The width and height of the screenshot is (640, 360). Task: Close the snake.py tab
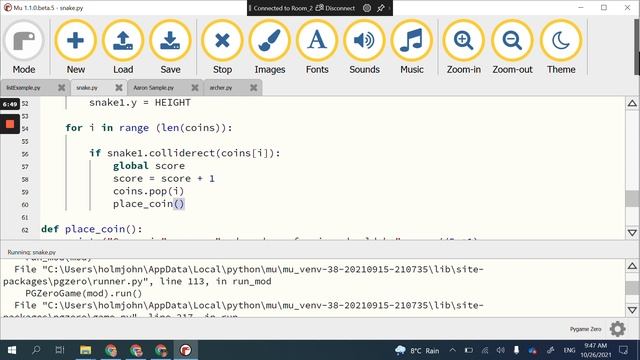click(119, 88)
